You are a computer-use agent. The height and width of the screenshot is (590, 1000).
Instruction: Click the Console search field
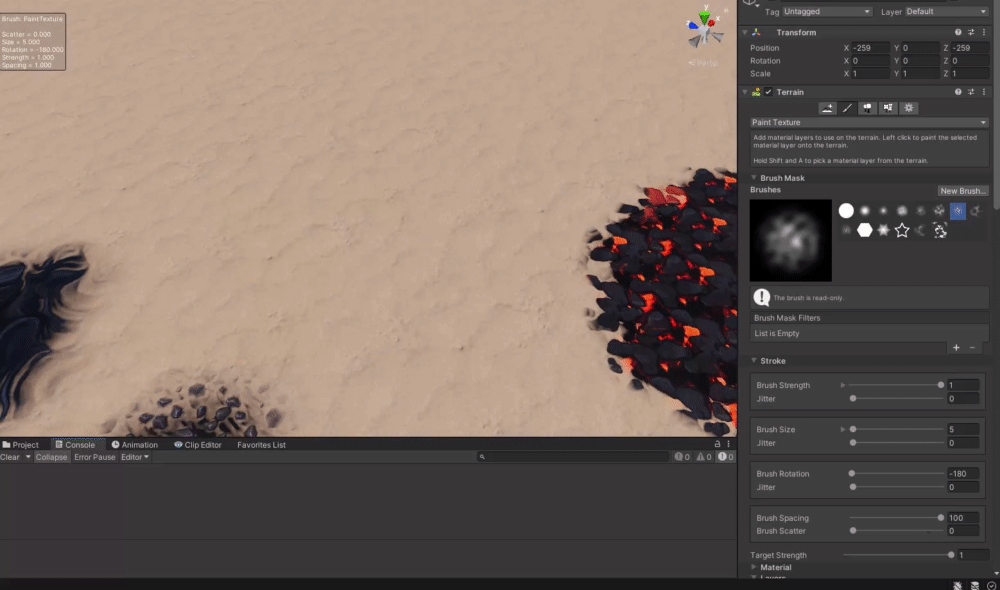573,457
